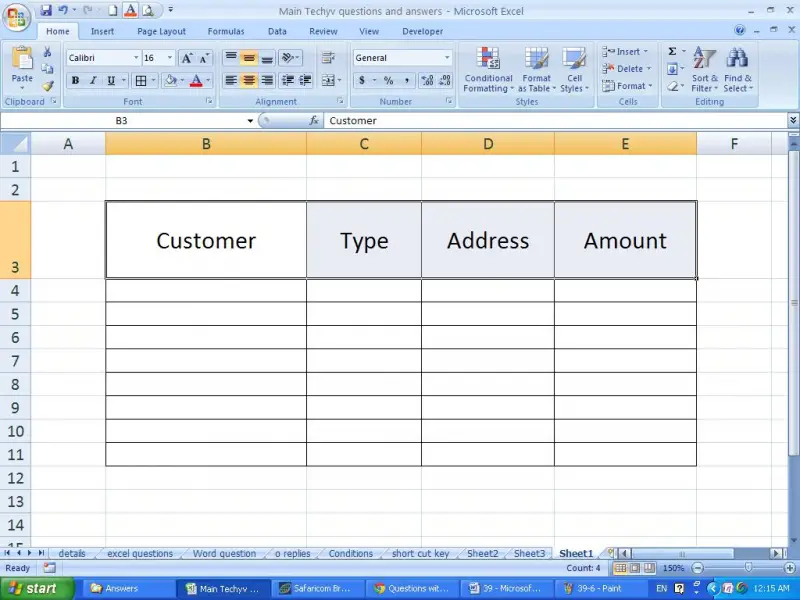Open the Data ribbon tab
This screenshot has width=800, height=600.
point(277,31)
